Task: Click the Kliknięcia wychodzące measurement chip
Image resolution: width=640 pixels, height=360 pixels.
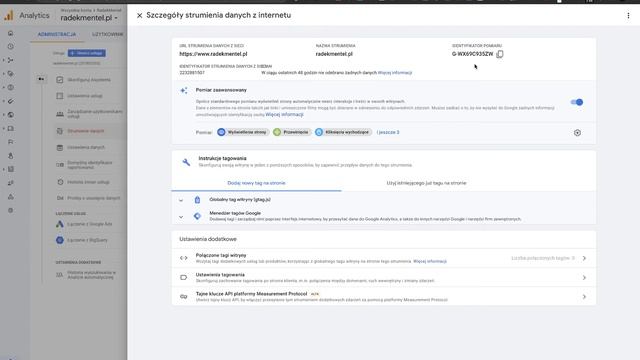Action: (x=343, y=132)
